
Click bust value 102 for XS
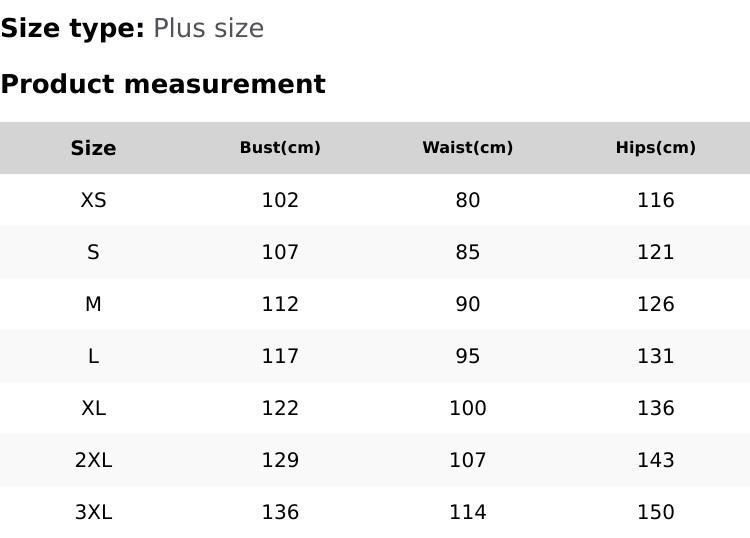coord(280,200)
